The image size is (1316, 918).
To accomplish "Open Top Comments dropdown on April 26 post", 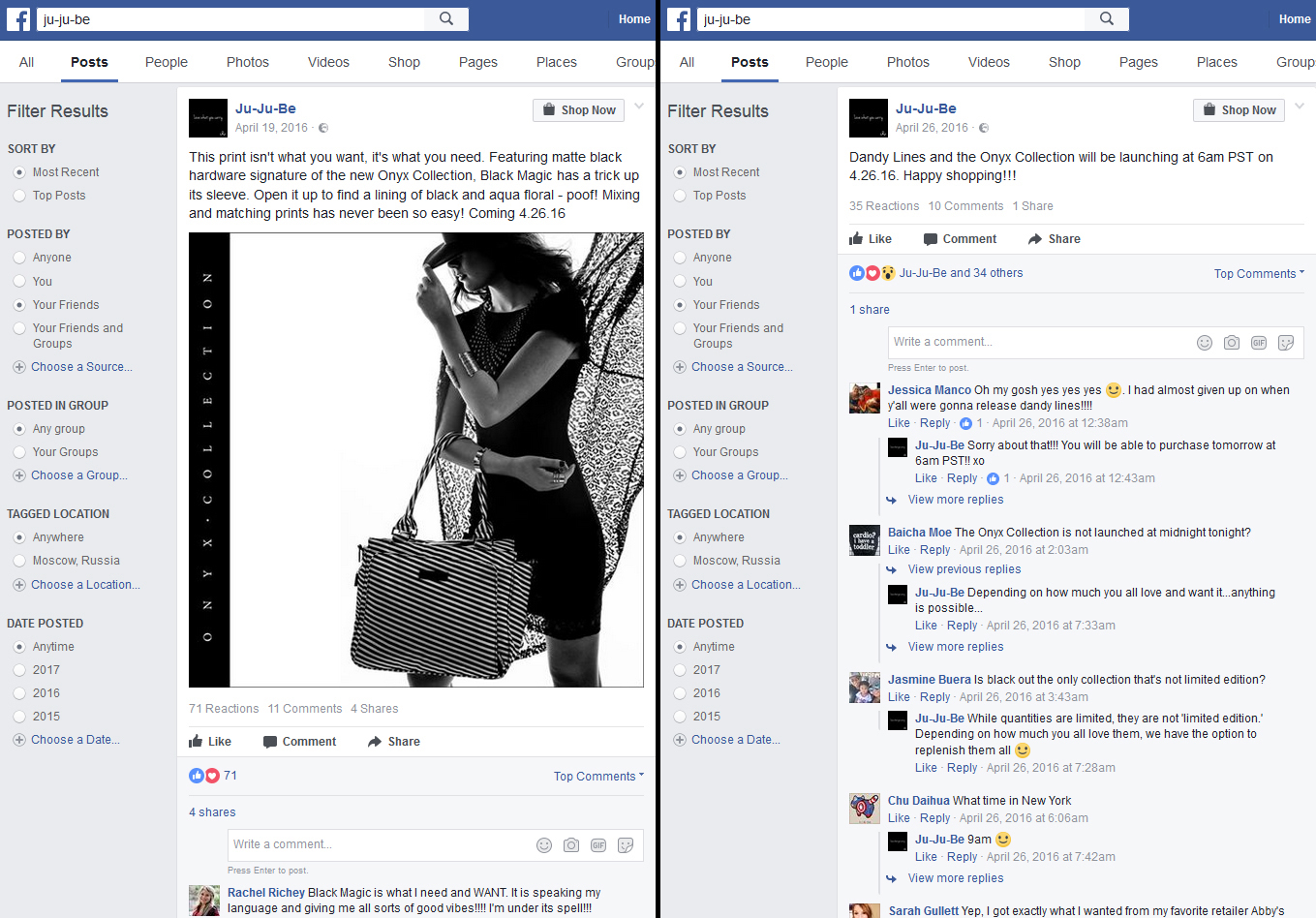I will 1259,274.
